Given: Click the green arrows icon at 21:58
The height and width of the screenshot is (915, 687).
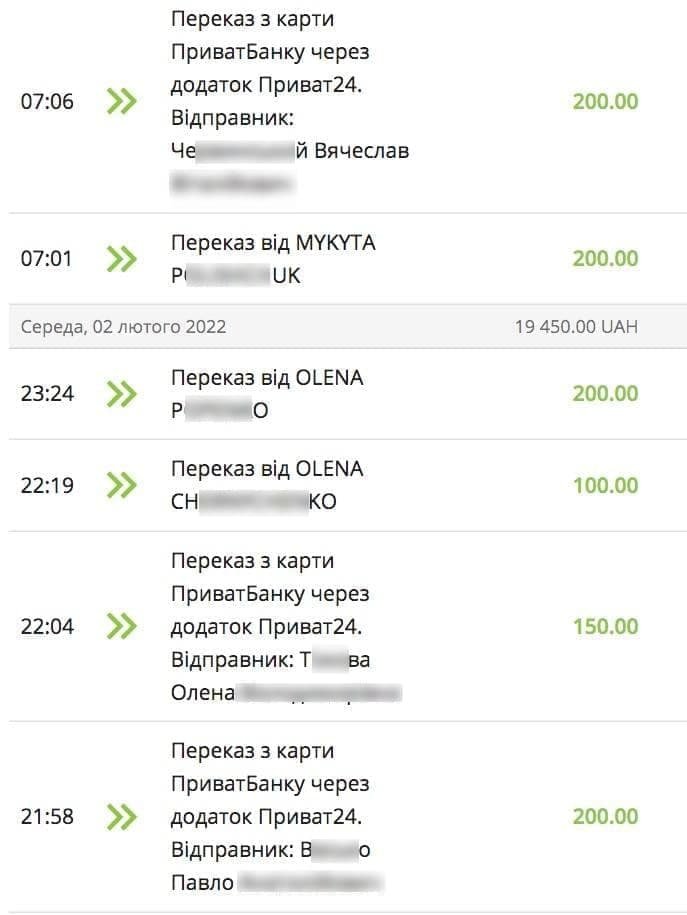Looking at the screenshot, I should [x=121, y=817].
